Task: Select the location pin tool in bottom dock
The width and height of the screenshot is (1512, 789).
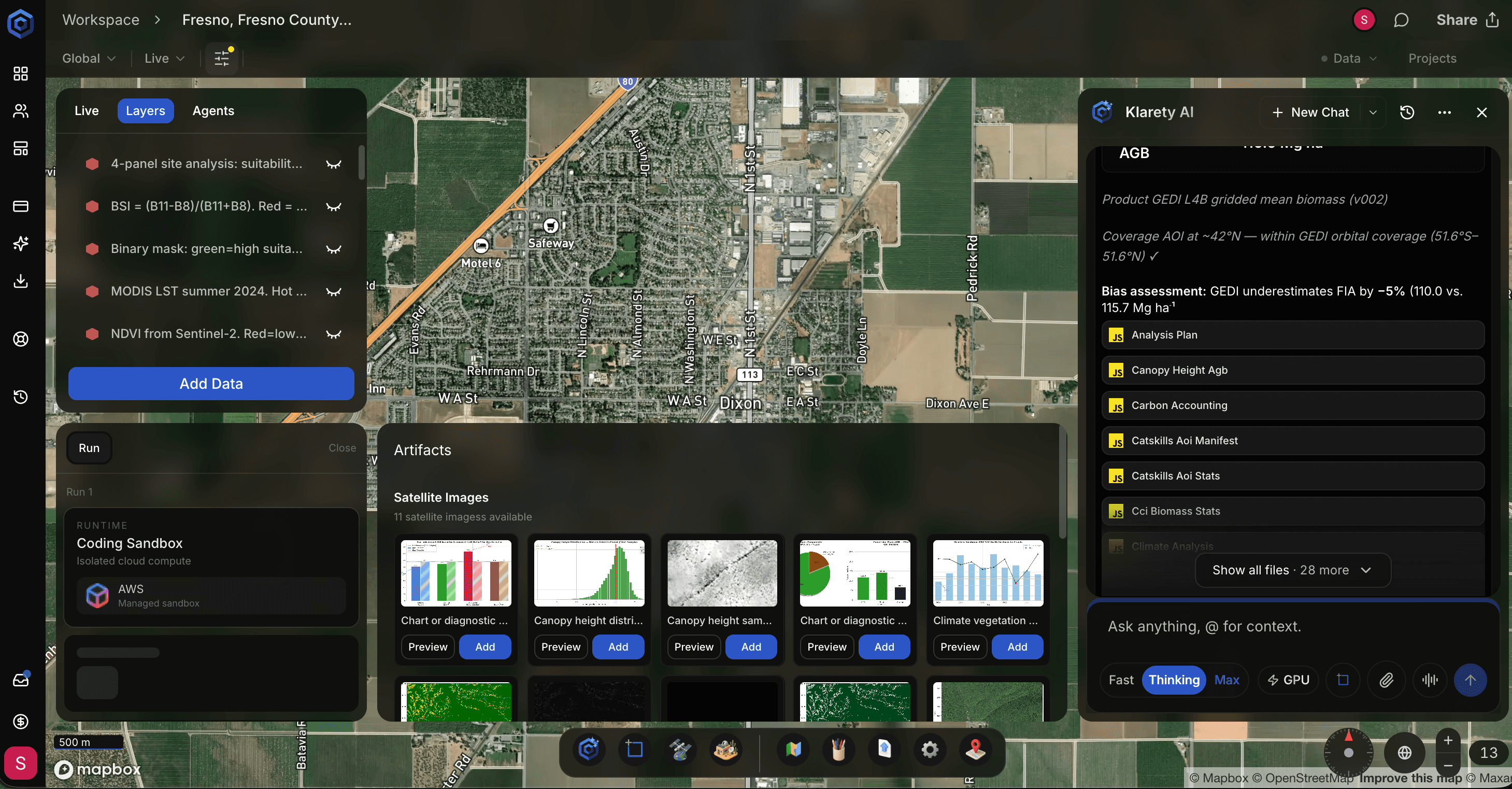Action: point(976,750)
